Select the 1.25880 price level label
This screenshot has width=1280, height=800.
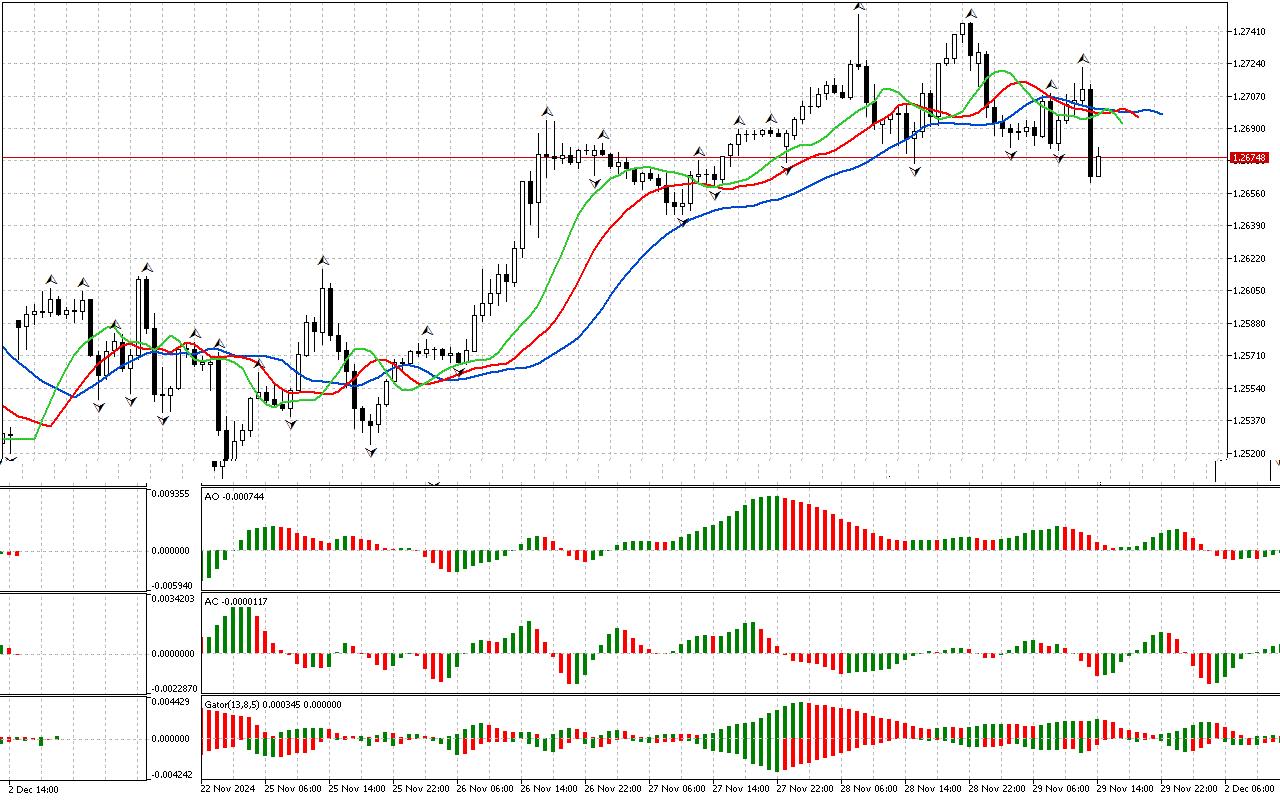(x=1251, y=324)
